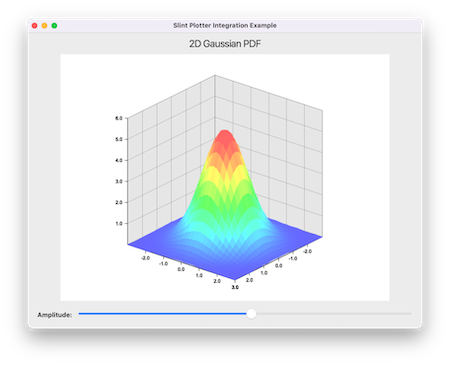Click the 'Amplitude:' label

coord(55,315)
